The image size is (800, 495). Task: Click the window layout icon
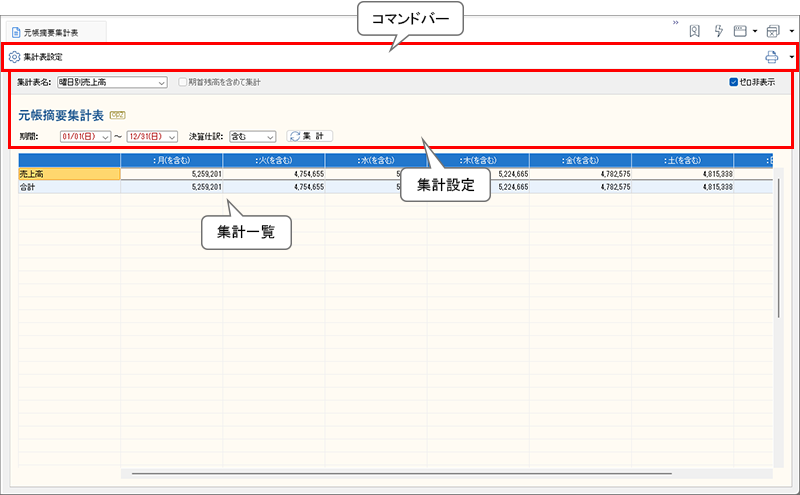[741, 31]
